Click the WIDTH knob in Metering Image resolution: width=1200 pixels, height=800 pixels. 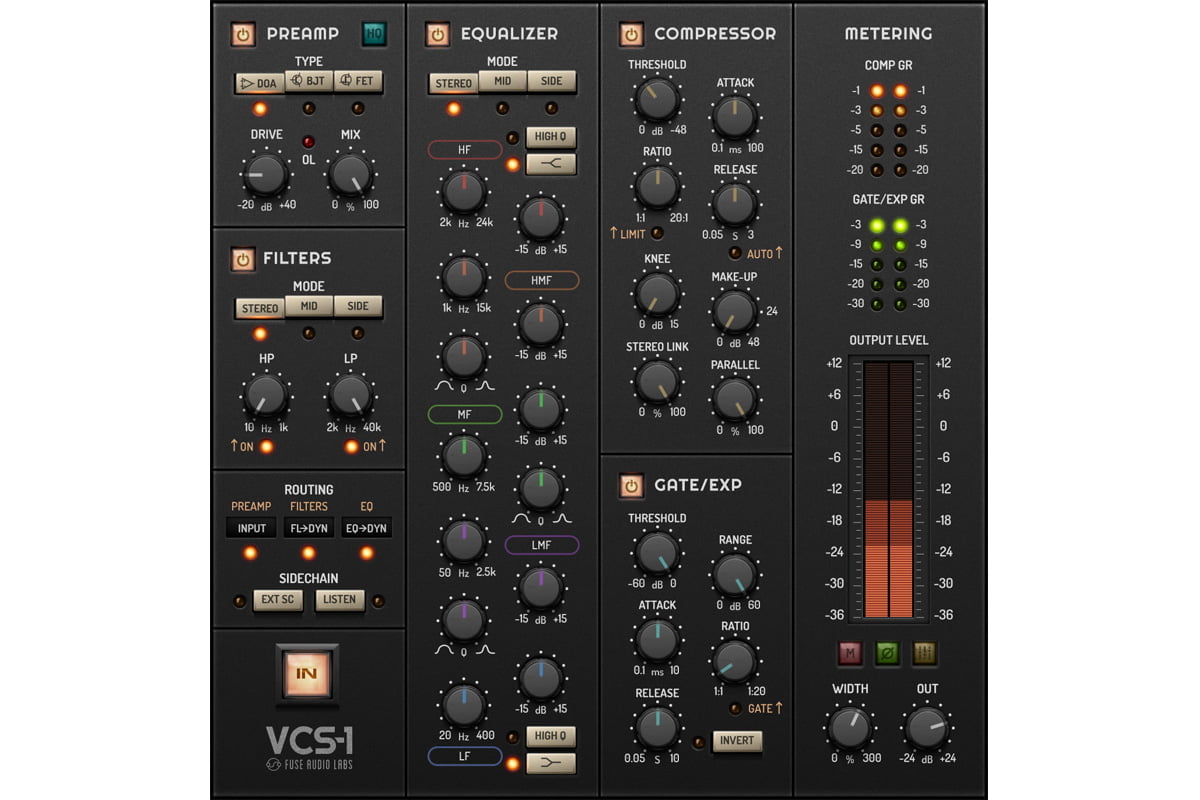[850, 727]
